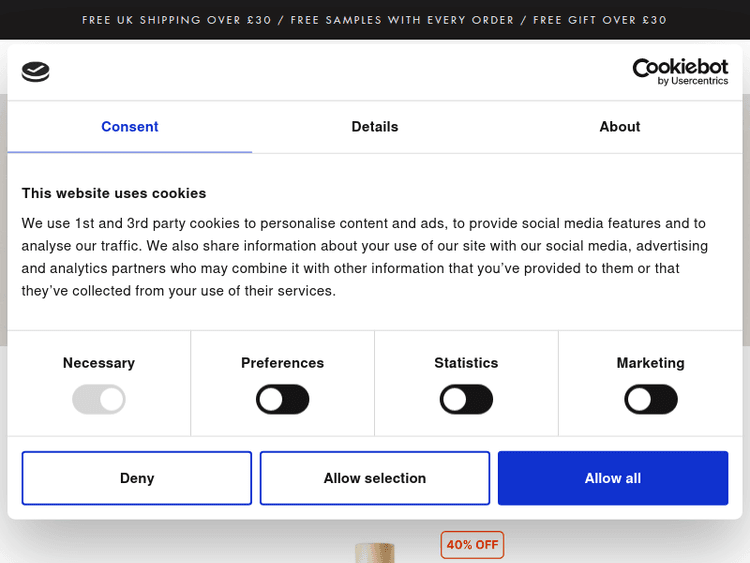Click the Statistics category label

466,363
